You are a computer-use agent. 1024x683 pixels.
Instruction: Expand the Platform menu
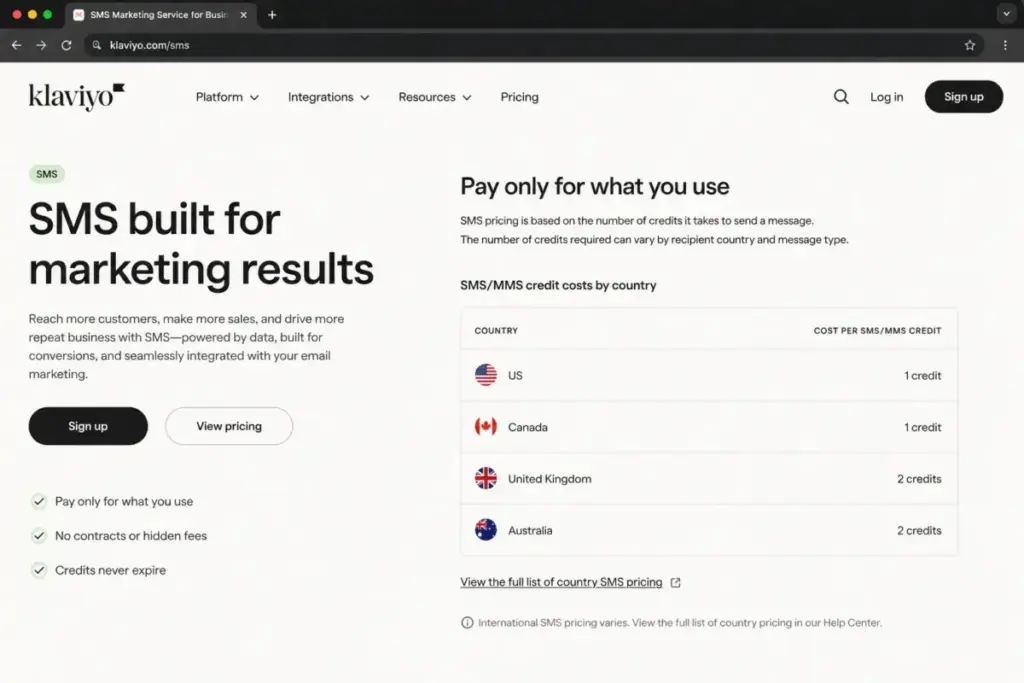(227, 97)
